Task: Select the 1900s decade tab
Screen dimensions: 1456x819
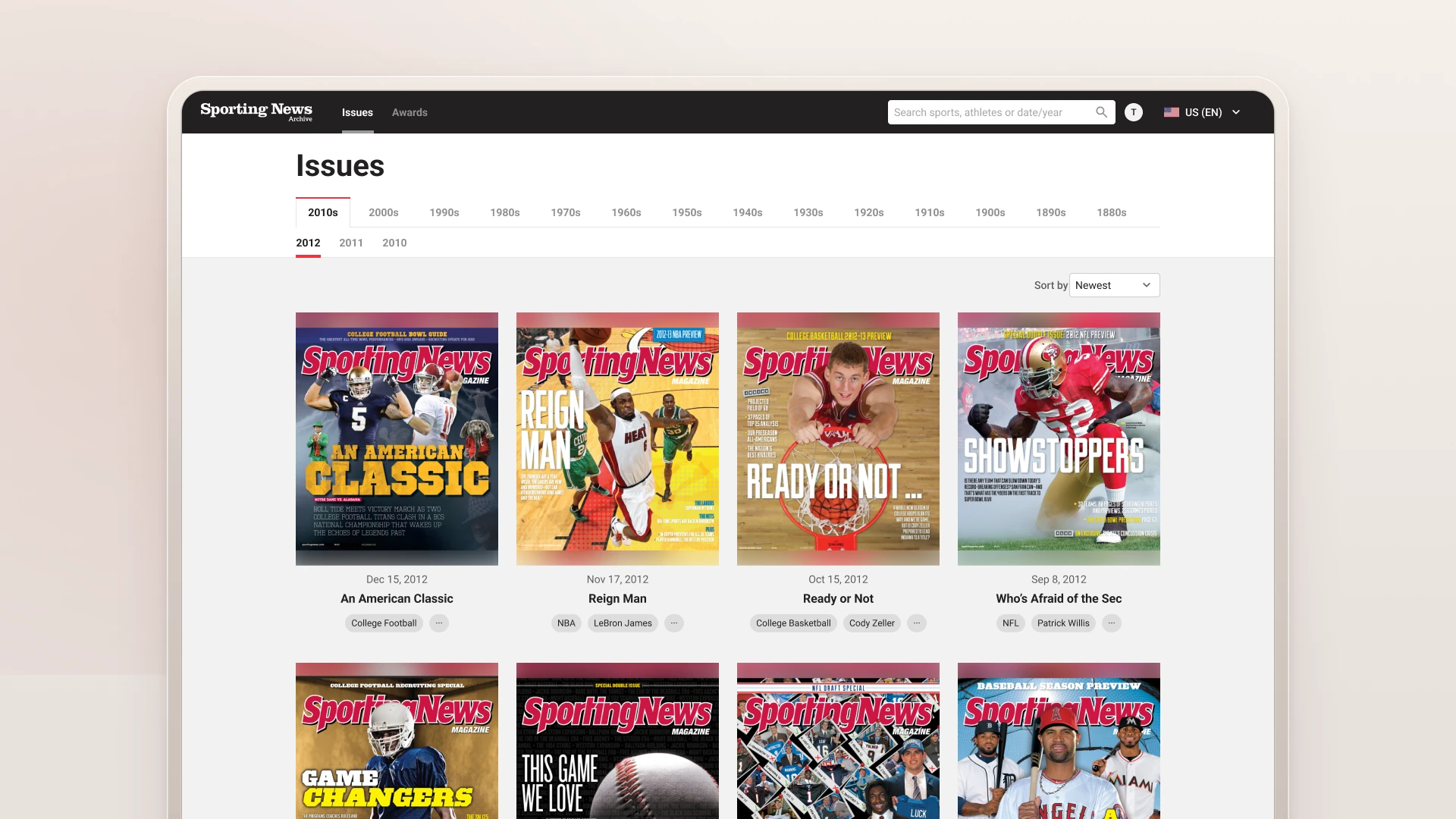Action: pos(990,212)
